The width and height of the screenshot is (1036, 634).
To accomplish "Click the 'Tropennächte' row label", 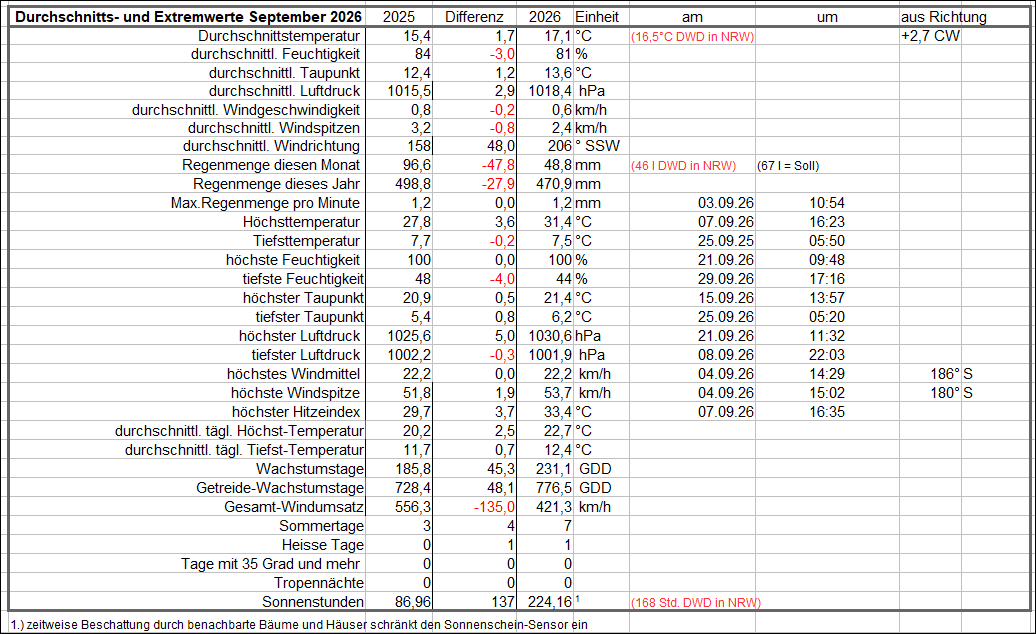I will click(319, 583).
